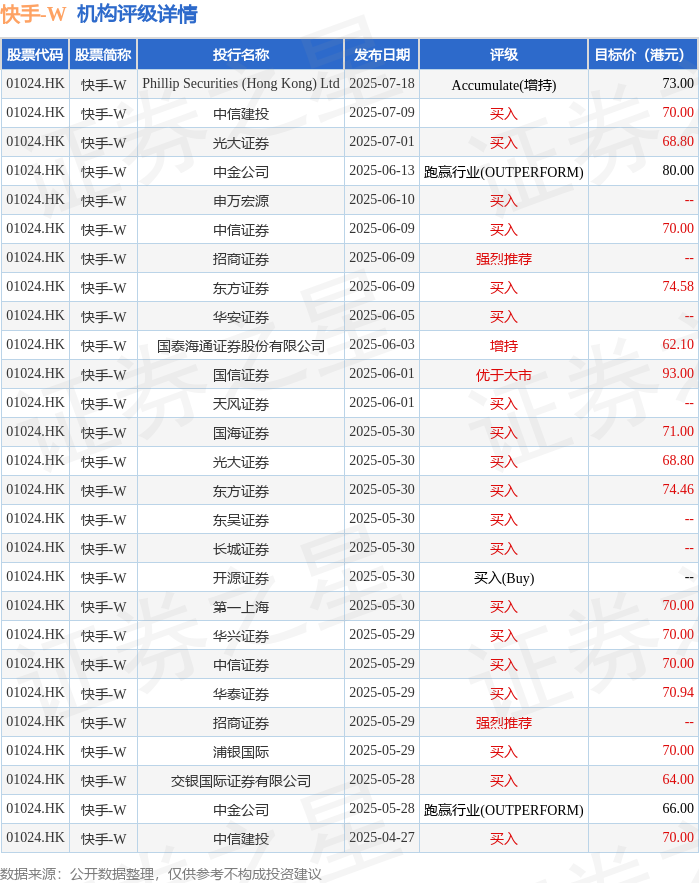Click the Accumulate(增持) rating cell
The height and width of the screenshot is (883, 699).
[504, 85]
